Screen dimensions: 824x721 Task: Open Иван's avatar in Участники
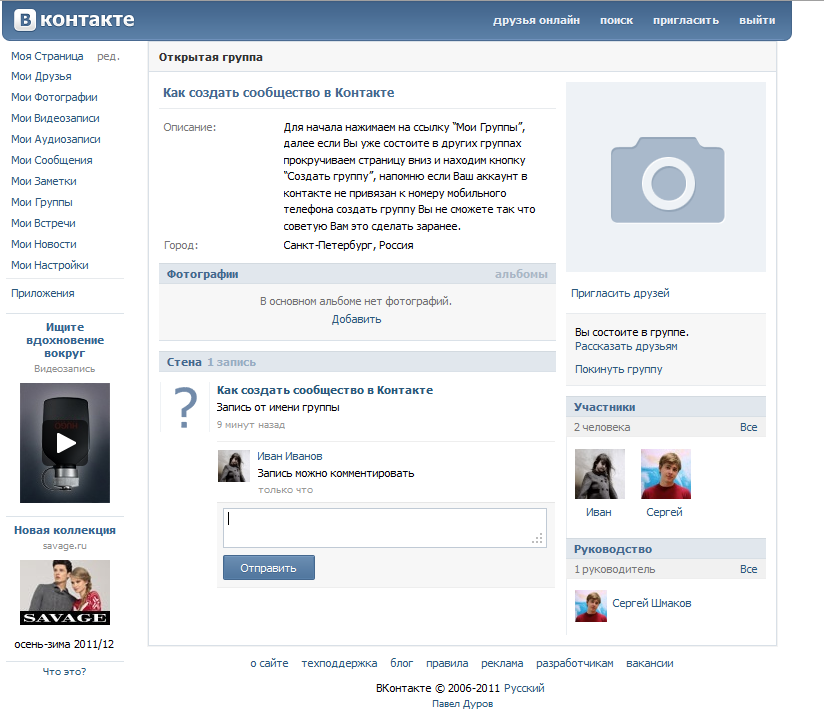click(x=599, y=474)
